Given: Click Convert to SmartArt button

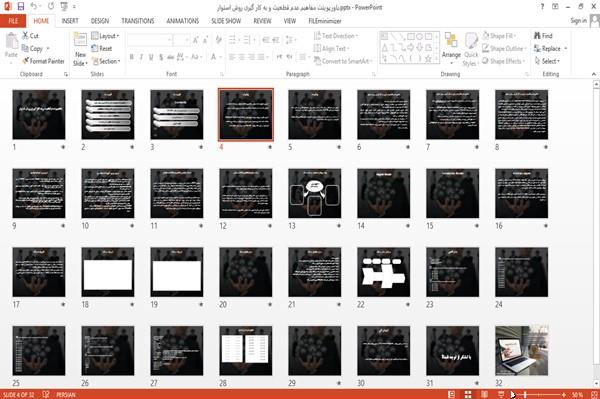Looking at the screenshot, I should pos(343,61).
